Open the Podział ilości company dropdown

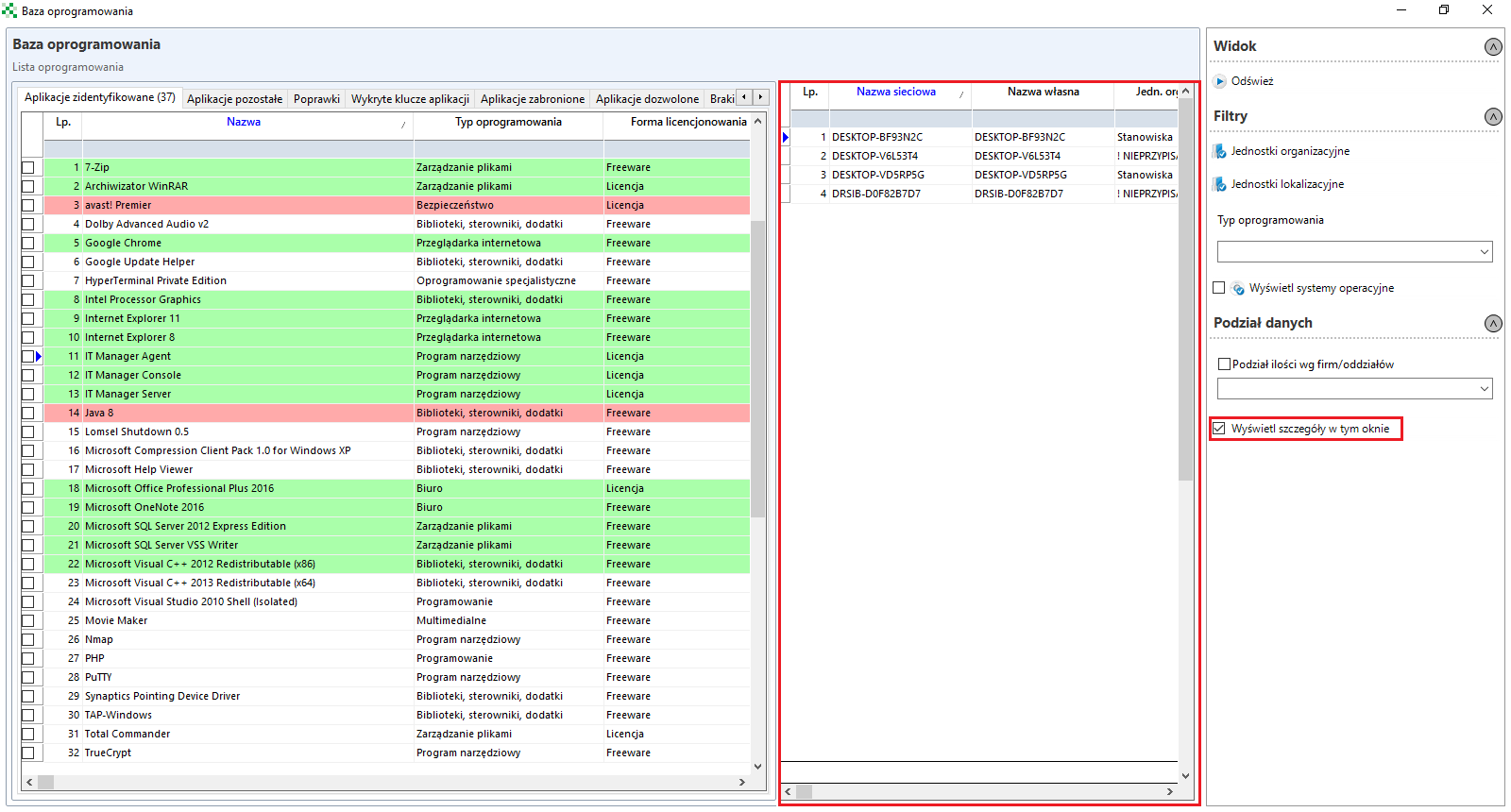point(1485,389)
